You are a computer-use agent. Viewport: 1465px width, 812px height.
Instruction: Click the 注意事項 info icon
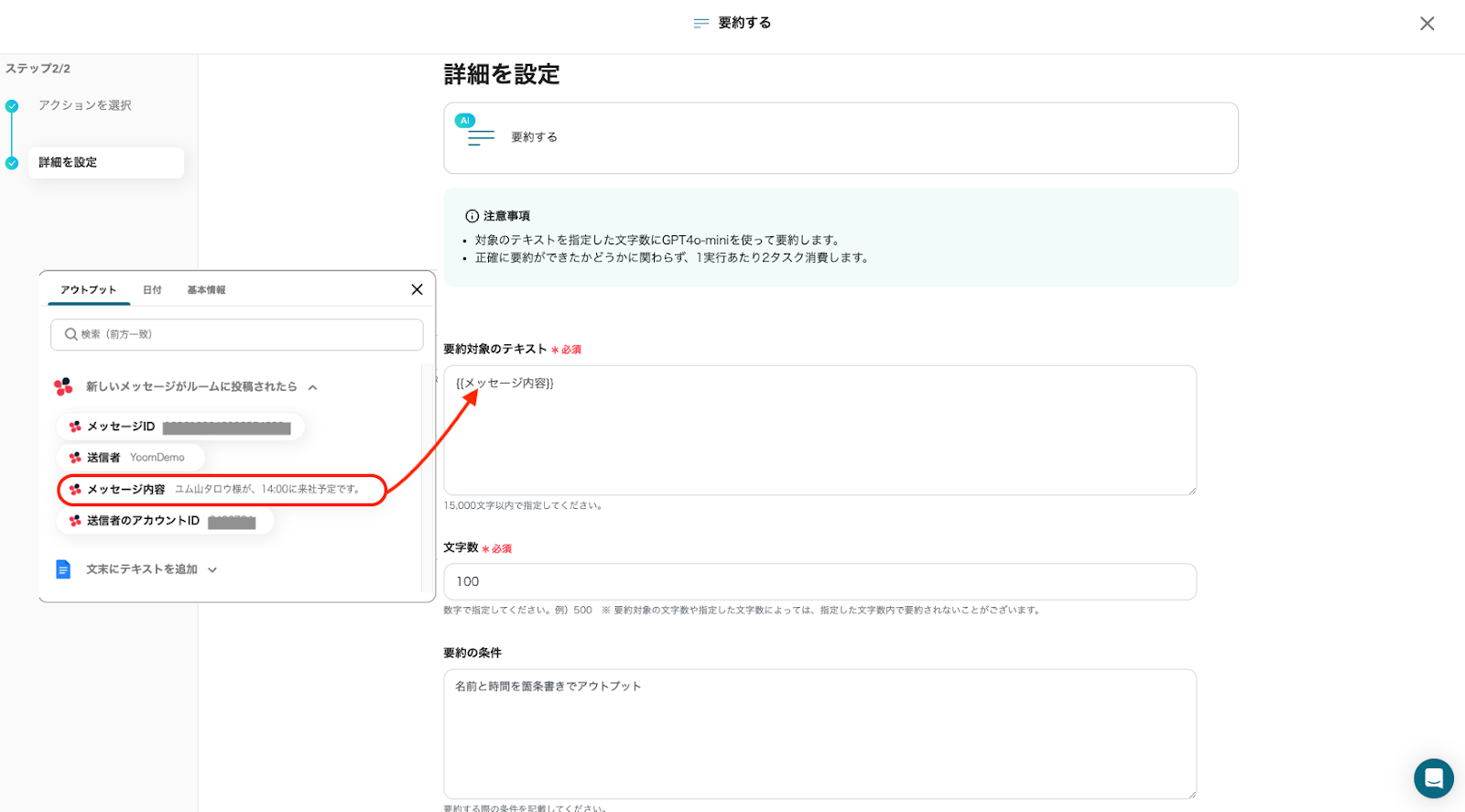click(472, 216)
